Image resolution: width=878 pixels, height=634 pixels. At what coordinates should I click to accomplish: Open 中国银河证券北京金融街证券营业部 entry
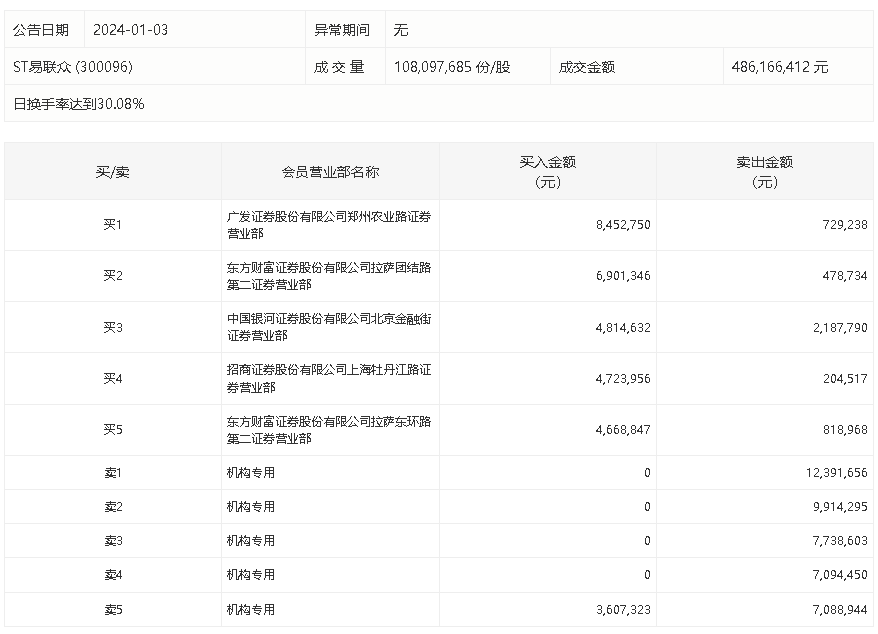329,327
